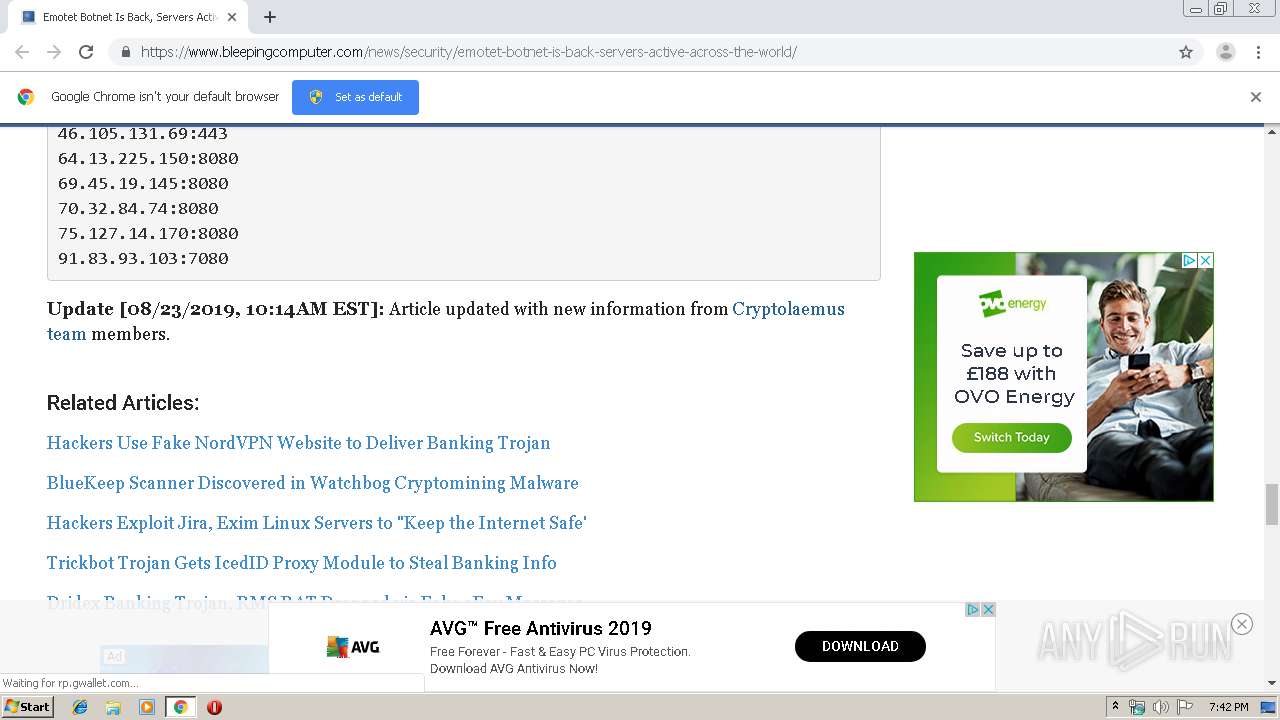Click AVG Free Antivirus 2019 ad title
This screenshot has width=1280, height=720.
[541, 628]
